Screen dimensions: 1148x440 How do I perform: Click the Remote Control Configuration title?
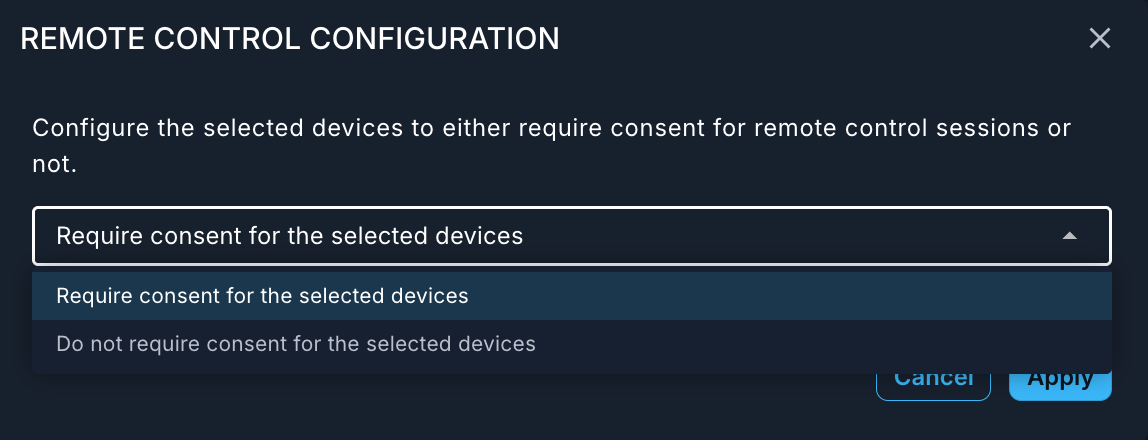[290, 39]
